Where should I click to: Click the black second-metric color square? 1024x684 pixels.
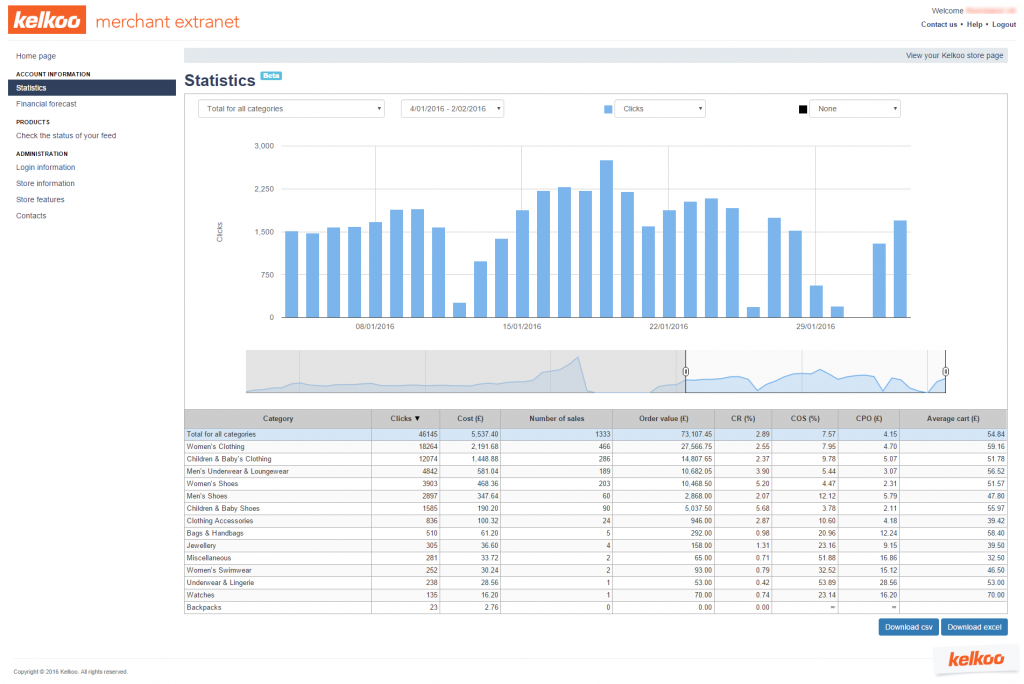[x=802, y=109]
